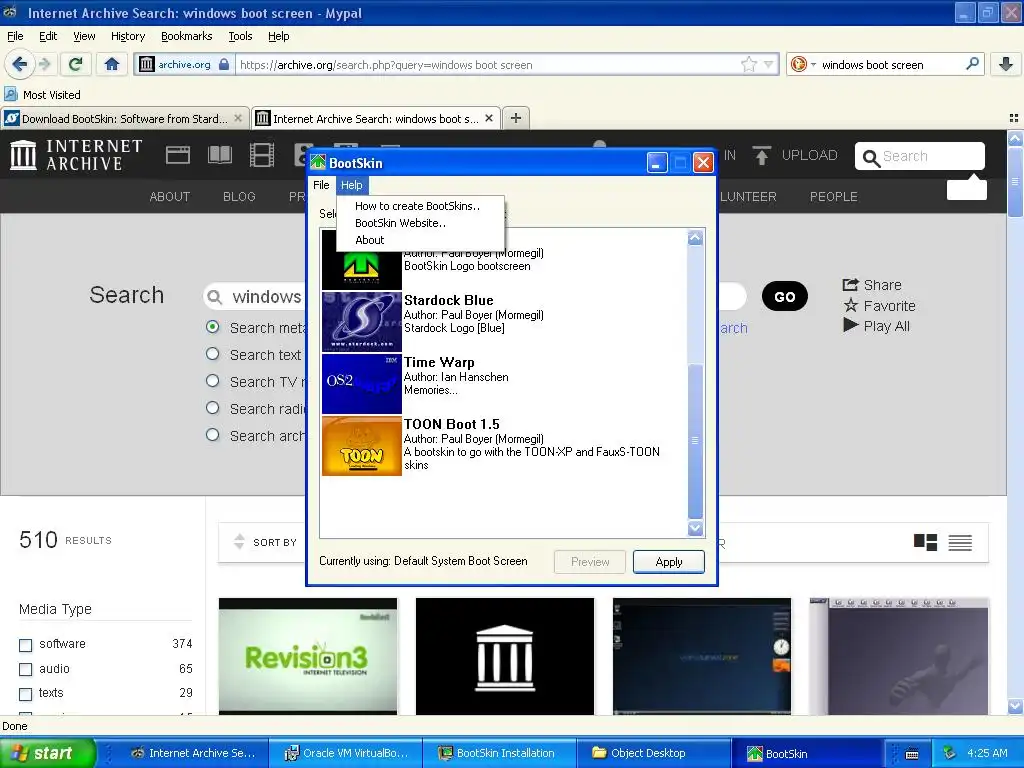
Task: Open the ABOUT link in Archive nav
Action: (170, 197)
